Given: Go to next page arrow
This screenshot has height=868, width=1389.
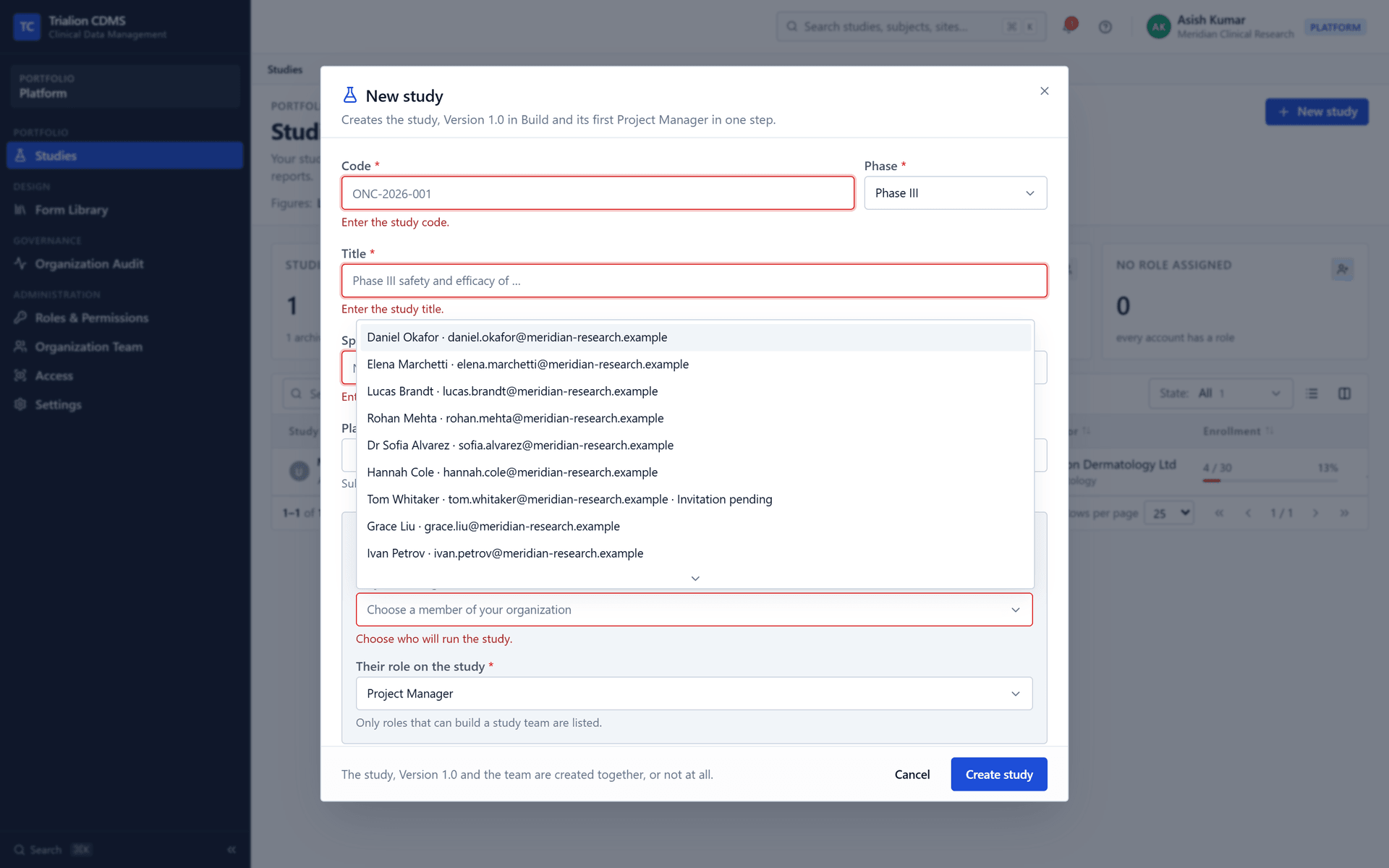Looking at the screenshot, I should 1315,513.
